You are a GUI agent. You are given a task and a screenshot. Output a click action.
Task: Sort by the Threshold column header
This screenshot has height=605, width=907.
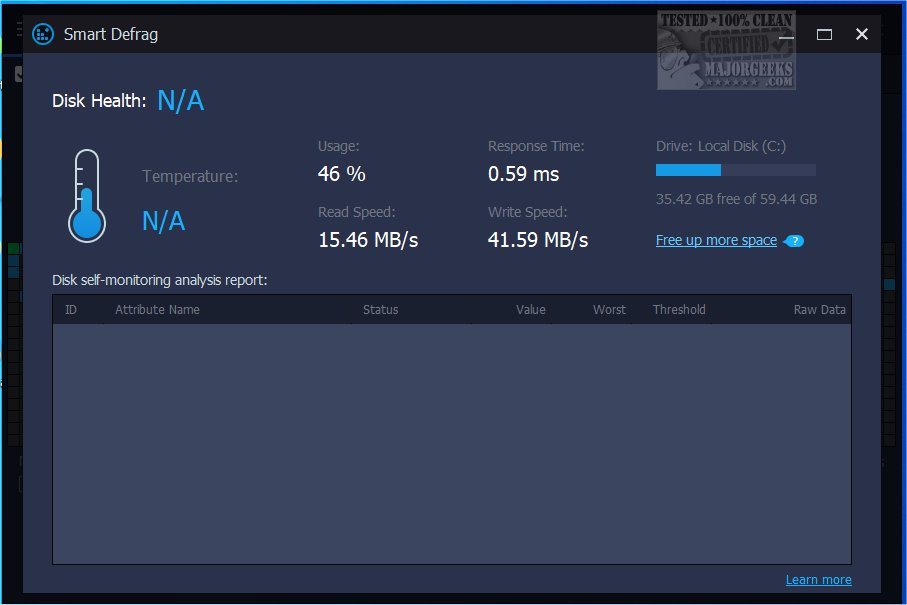(679, 309)
